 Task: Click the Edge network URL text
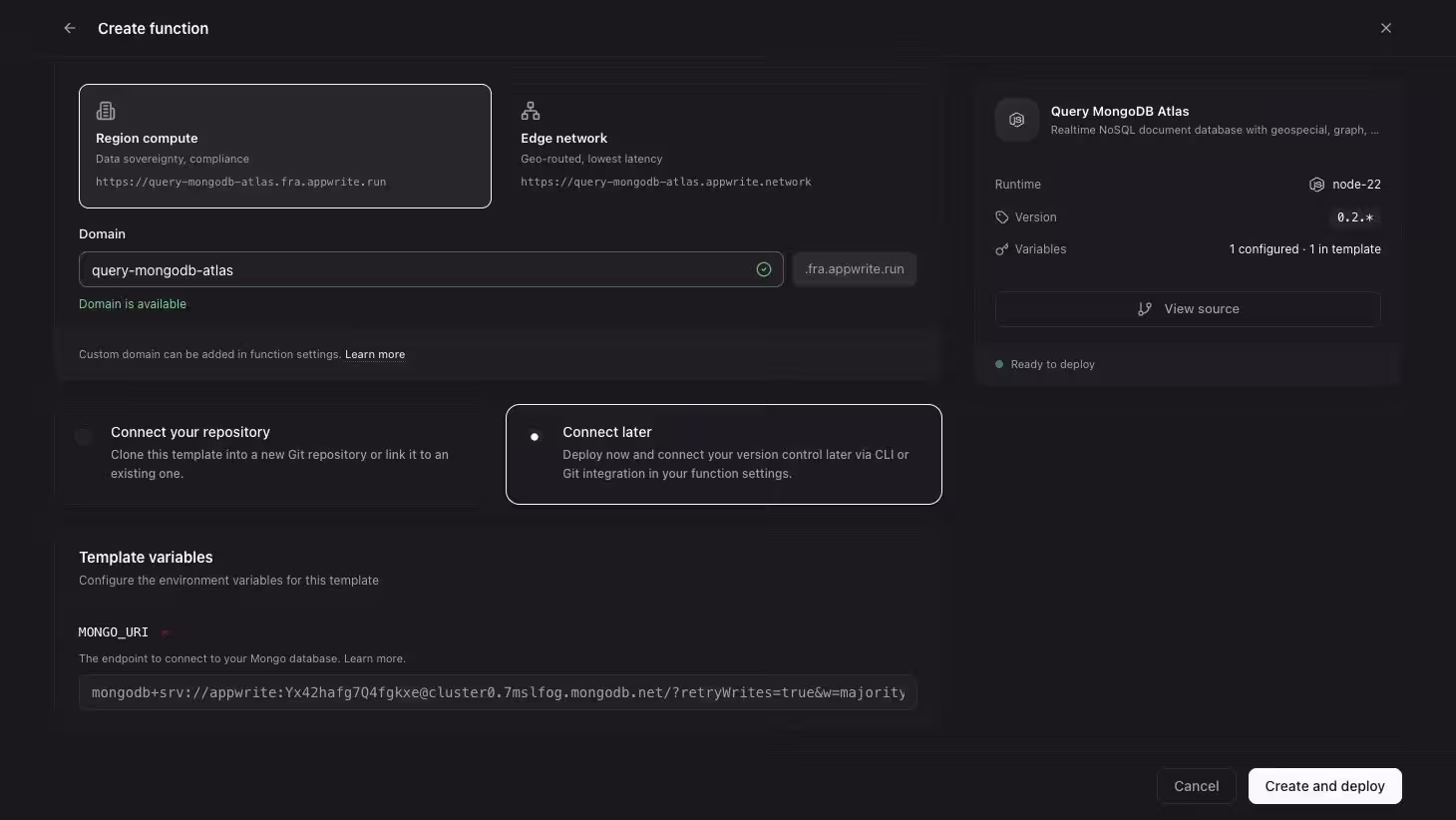(x=666, y=182)
